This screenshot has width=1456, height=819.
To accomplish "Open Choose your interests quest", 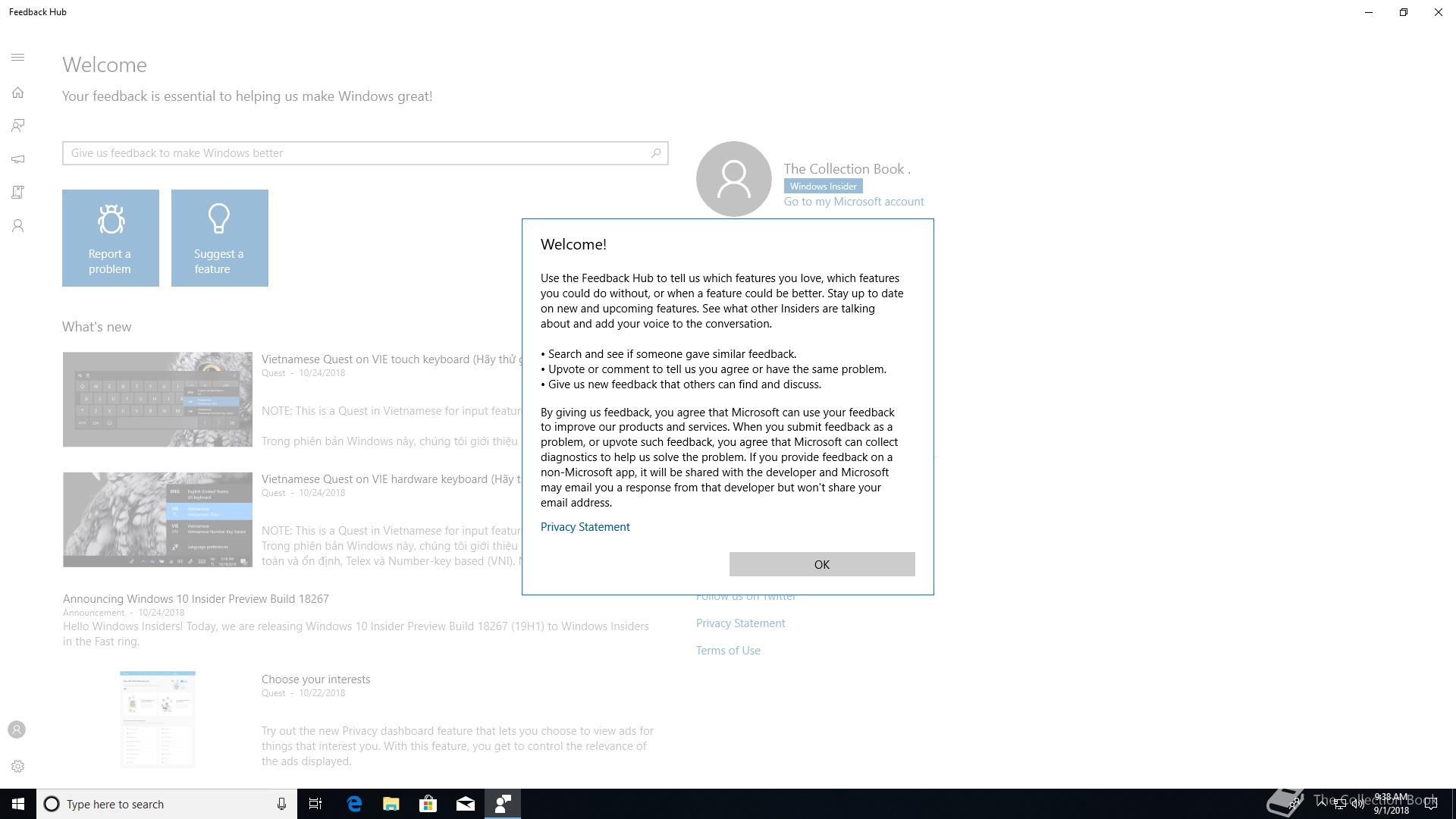I will click(315, 679).
